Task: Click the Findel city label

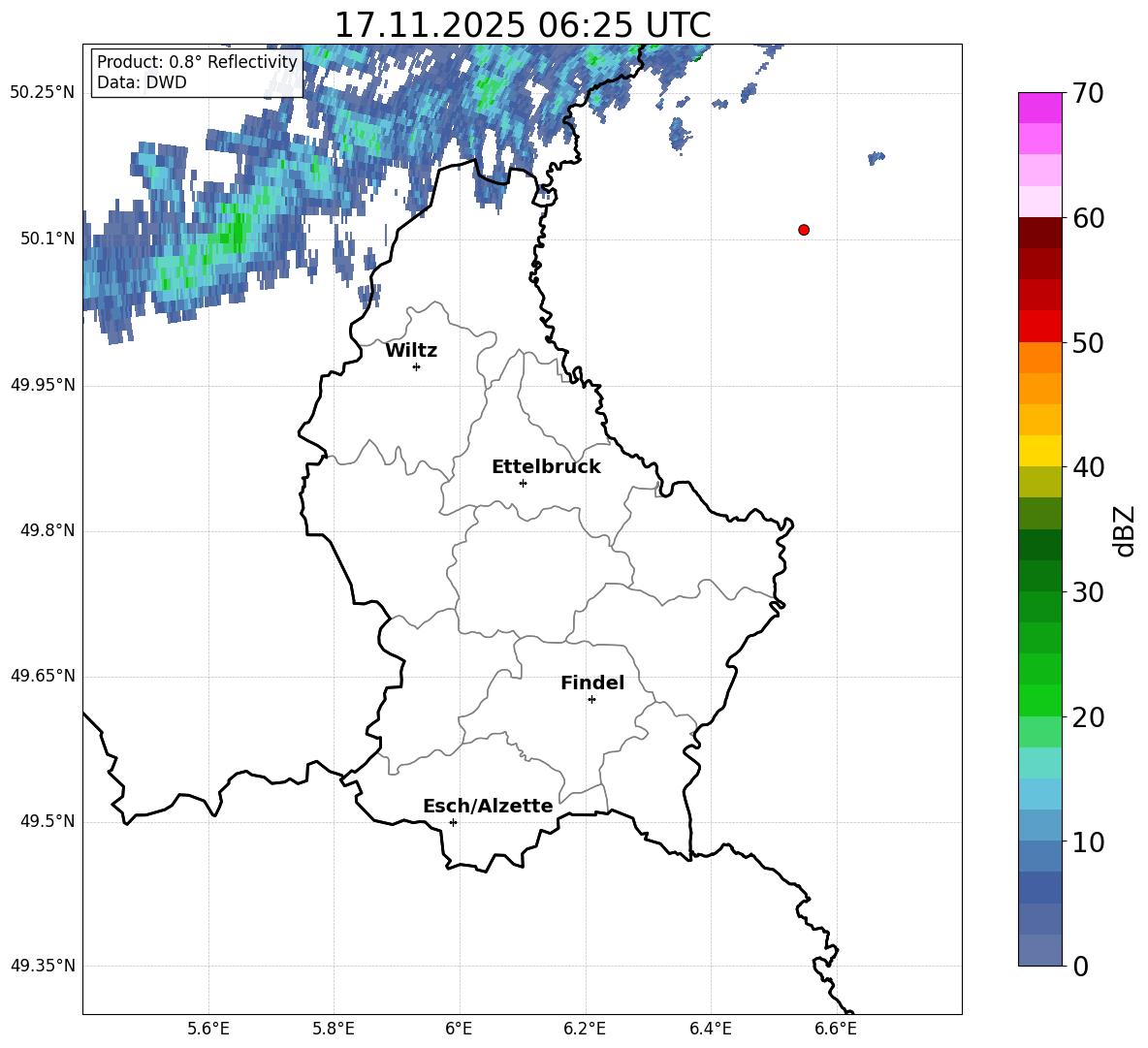Action: 592,683
